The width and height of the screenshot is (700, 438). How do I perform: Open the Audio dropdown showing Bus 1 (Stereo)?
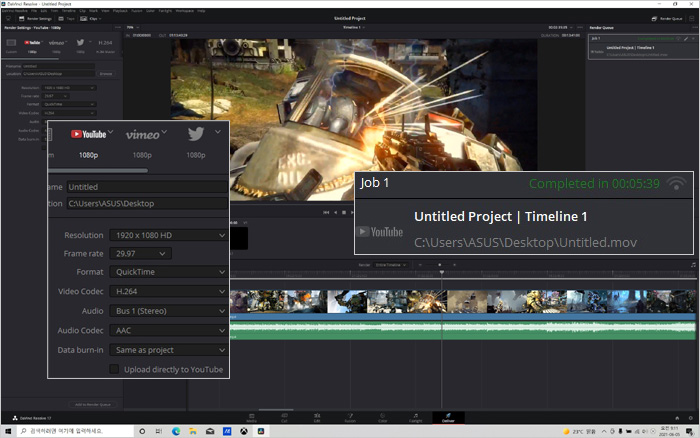tap(168, 311)
